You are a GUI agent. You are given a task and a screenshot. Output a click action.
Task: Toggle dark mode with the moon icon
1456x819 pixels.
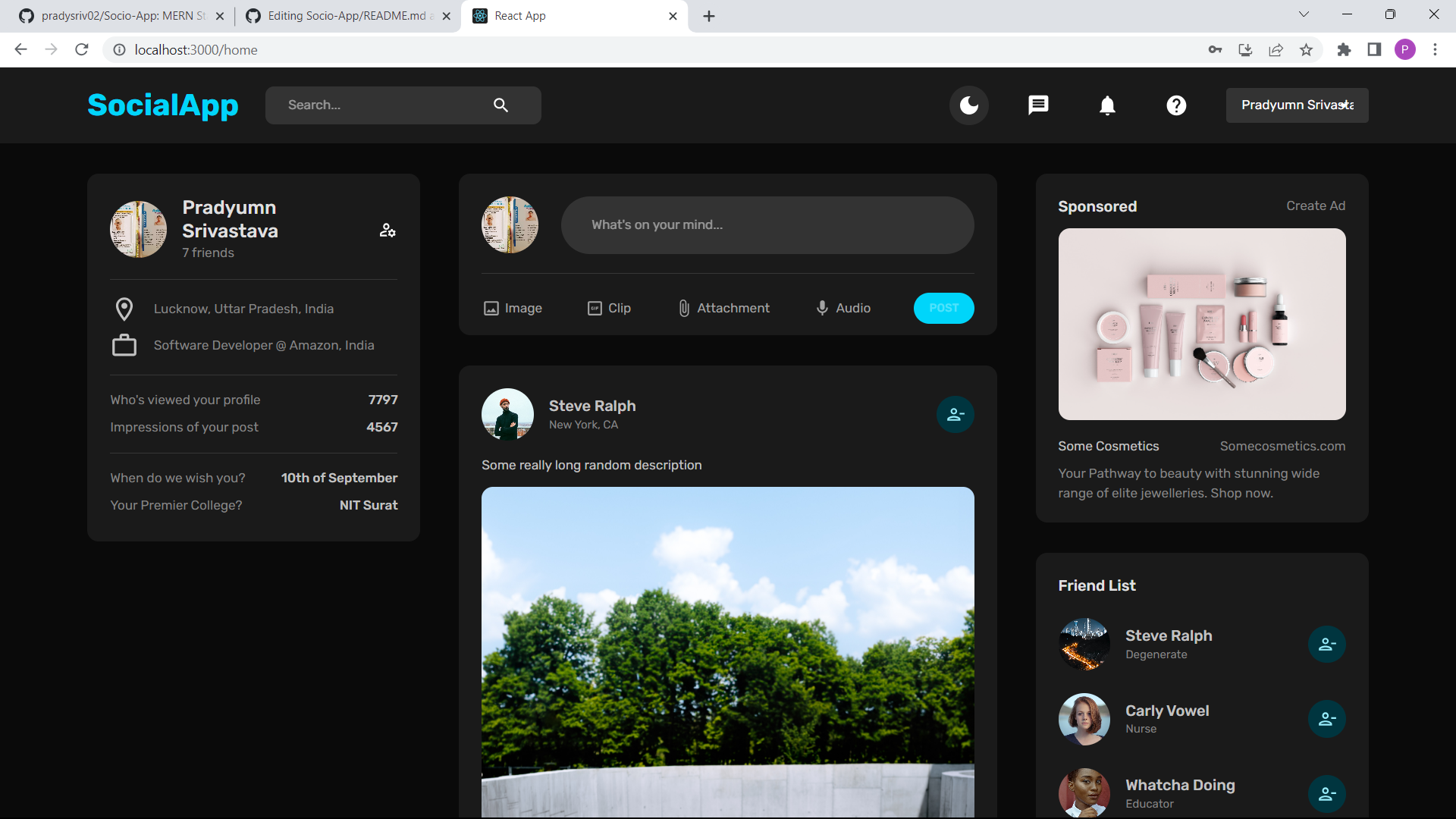(969, 105)
